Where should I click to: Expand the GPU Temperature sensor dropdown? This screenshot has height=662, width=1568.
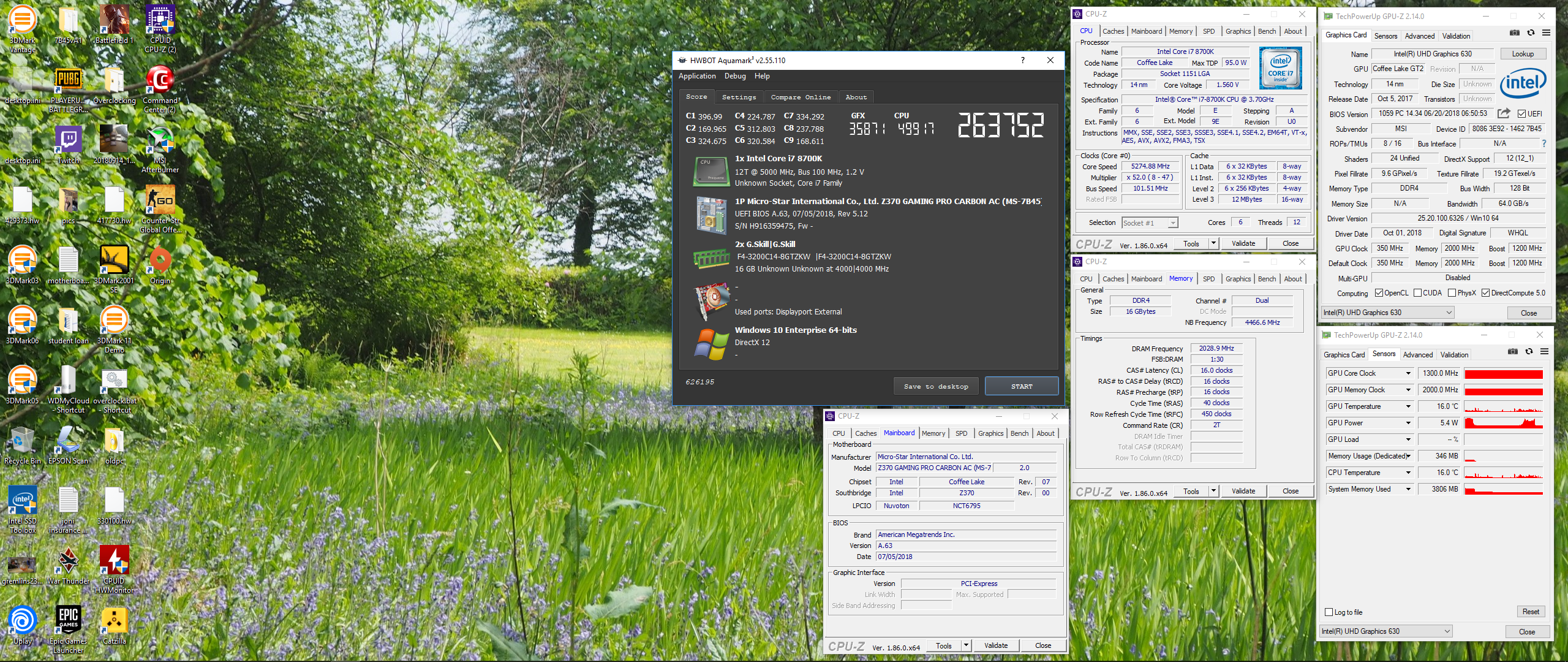pos(1408,406)
